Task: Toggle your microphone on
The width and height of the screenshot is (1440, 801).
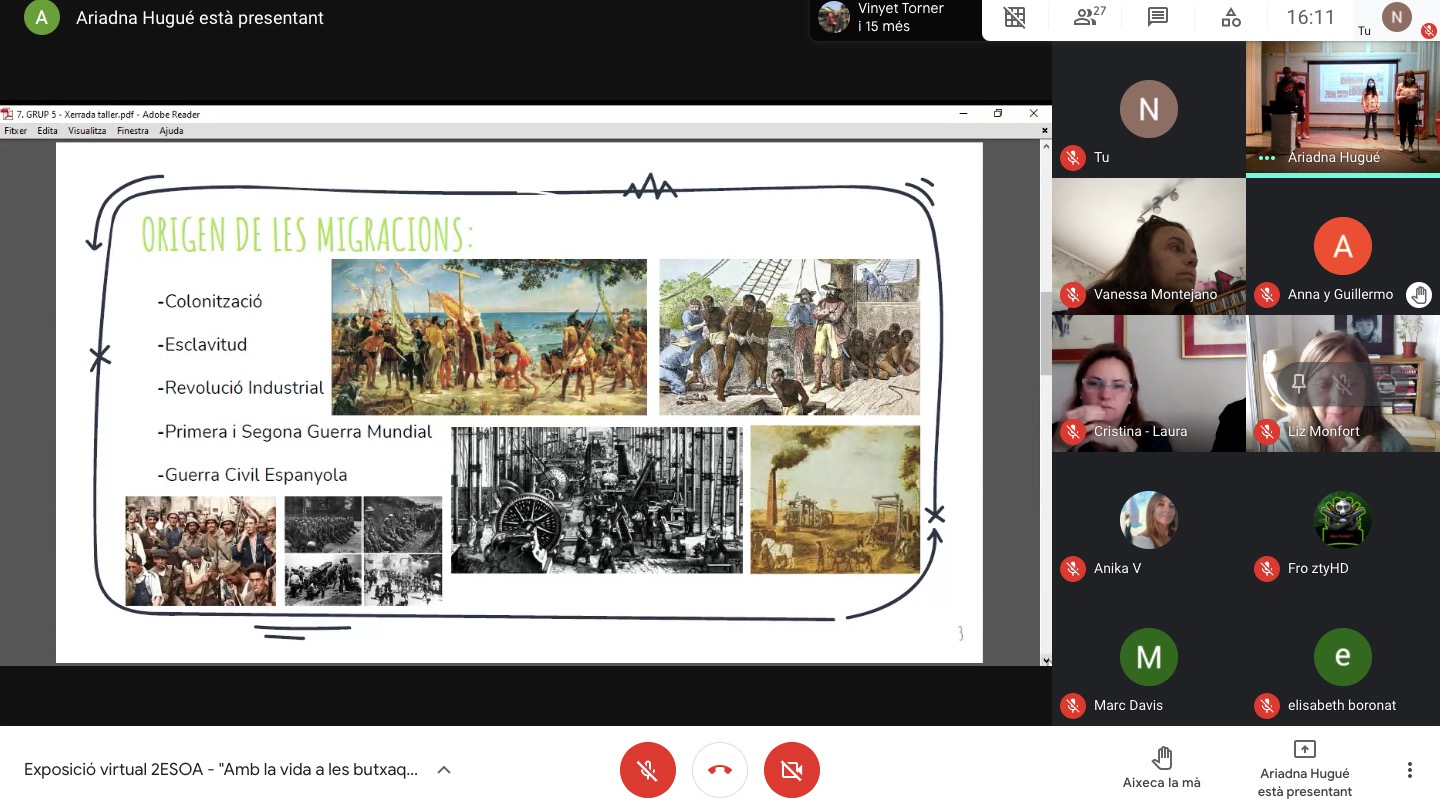Action: point(648,770)
